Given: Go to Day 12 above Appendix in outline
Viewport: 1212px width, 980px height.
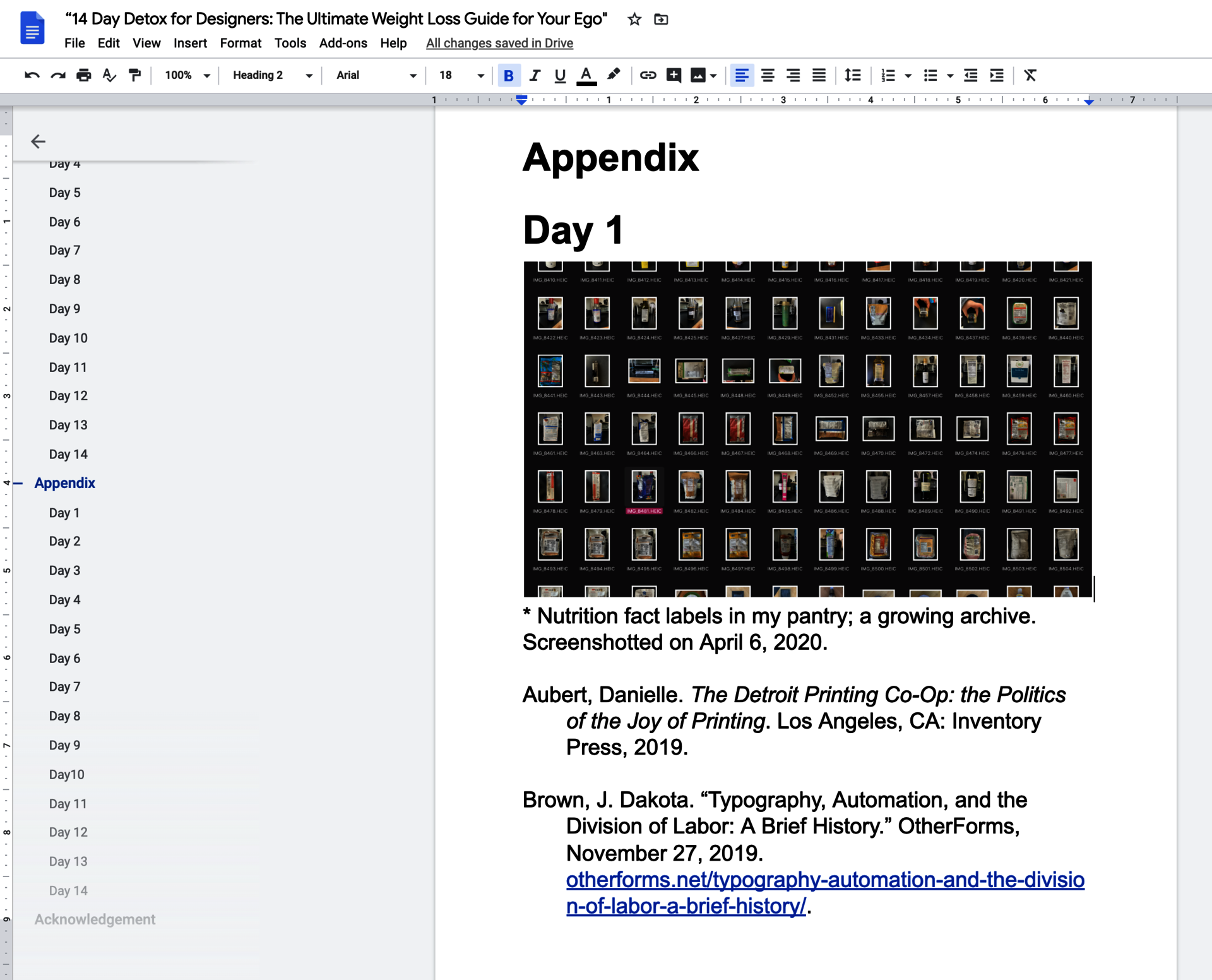Looking at the screenshot, I should pyautogui.click(x=68, y=395).
